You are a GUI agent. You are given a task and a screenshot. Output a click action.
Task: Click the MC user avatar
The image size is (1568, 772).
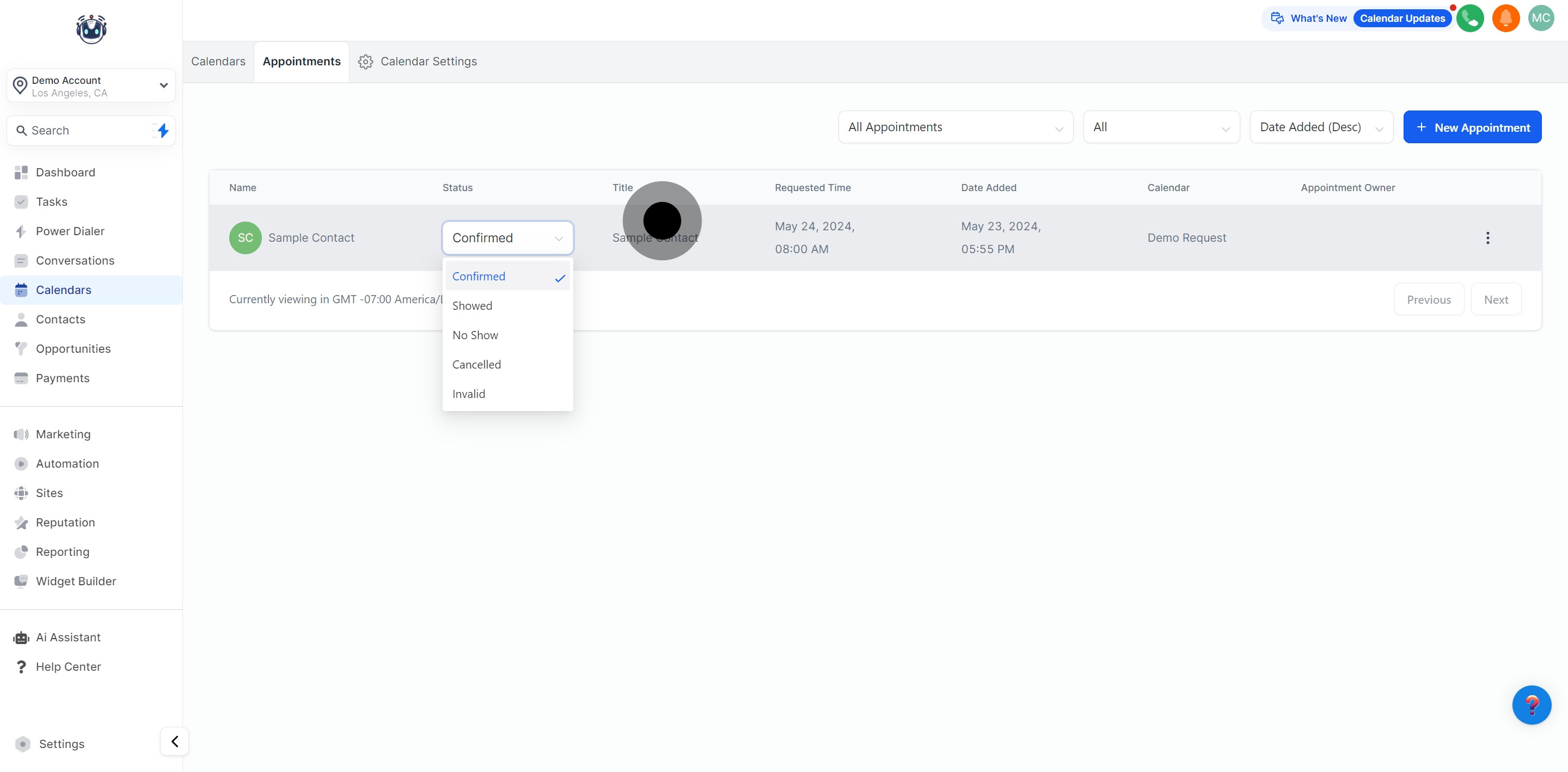1541,19
